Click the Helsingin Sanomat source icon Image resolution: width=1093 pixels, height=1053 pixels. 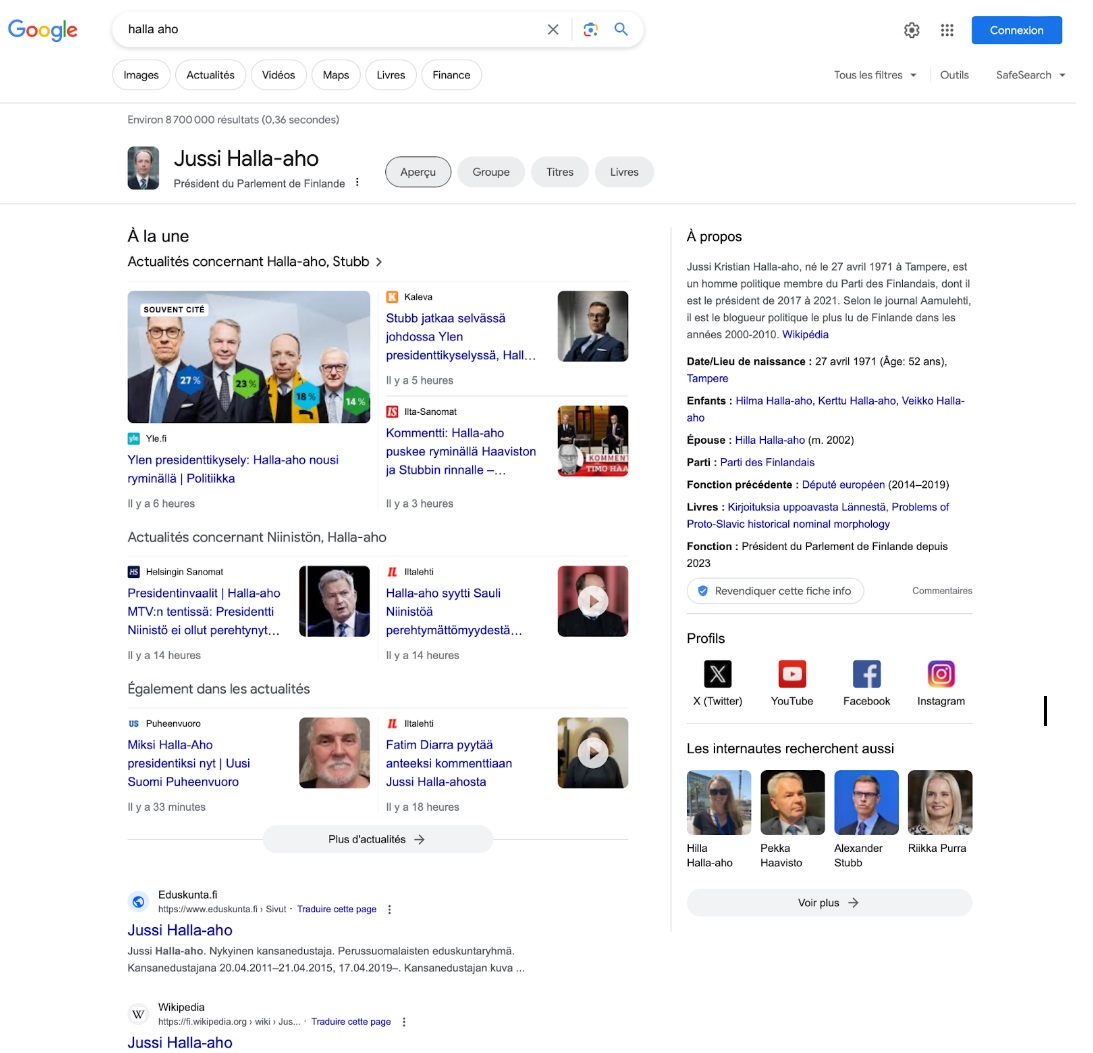133,572
